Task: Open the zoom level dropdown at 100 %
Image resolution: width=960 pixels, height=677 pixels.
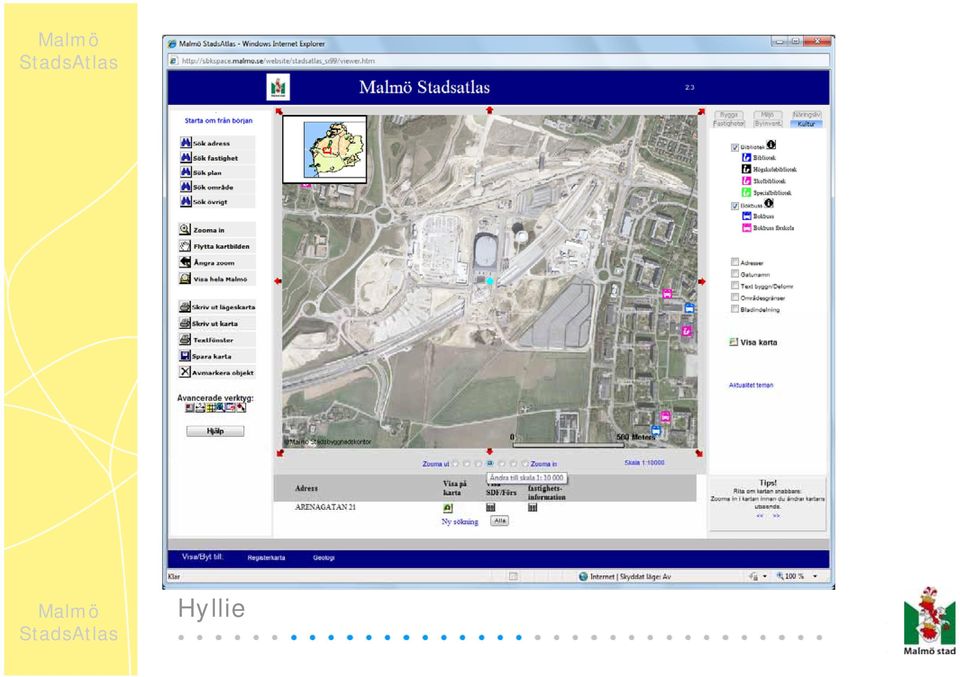Action: point(815,577)
